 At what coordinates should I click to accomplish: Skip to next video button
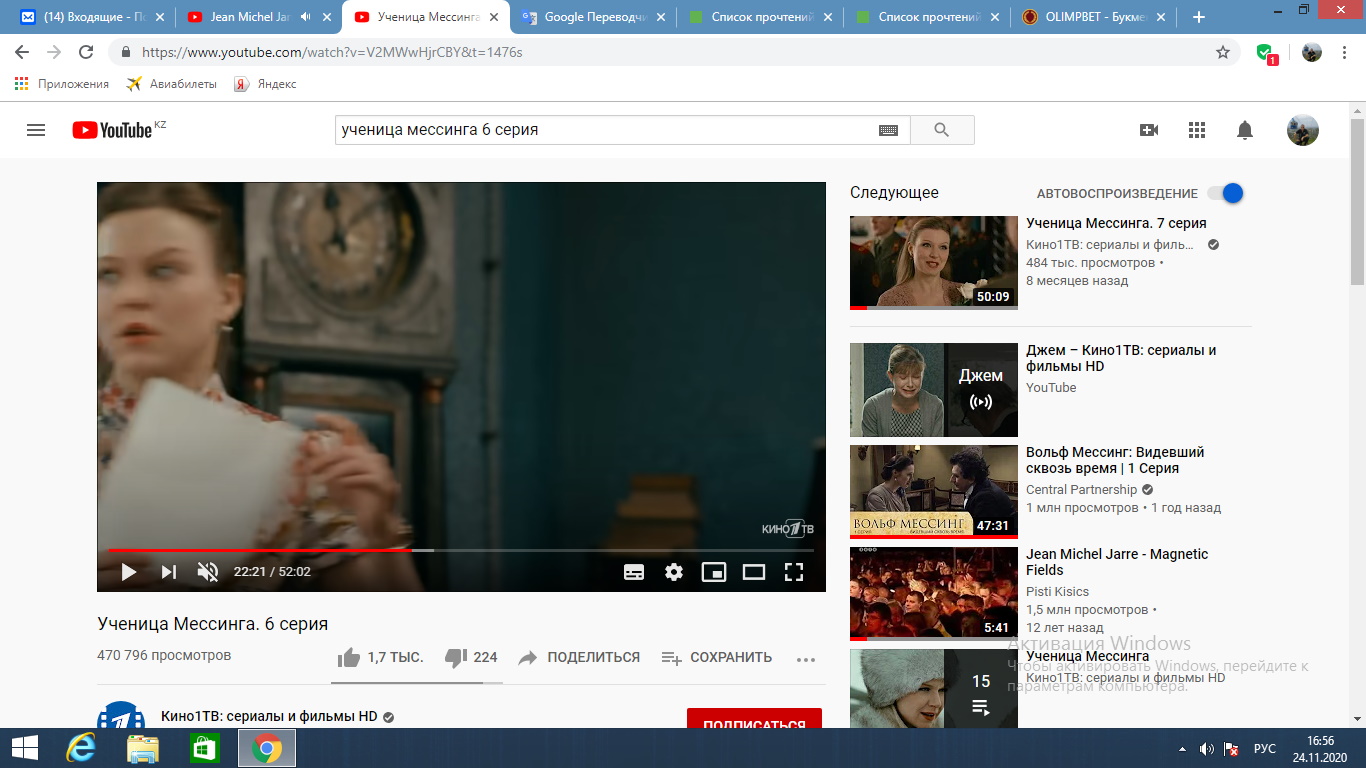pos(169,572)
